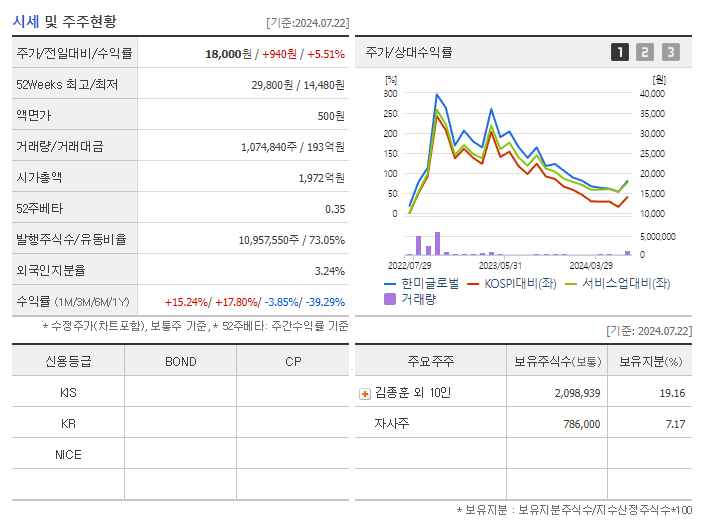The height and width of the screenshot is (525, 702).
Task: Click the 신용등급 column header
Action: tap(68, 361)
